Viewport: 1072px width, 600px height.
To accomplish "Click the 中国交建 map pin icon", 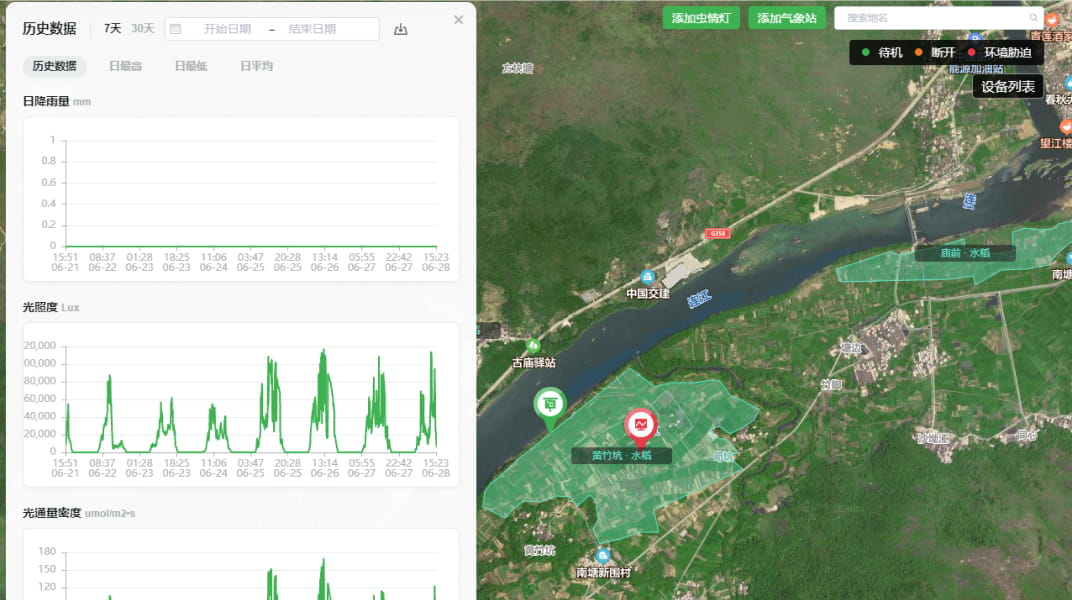I will coord(647,277).
